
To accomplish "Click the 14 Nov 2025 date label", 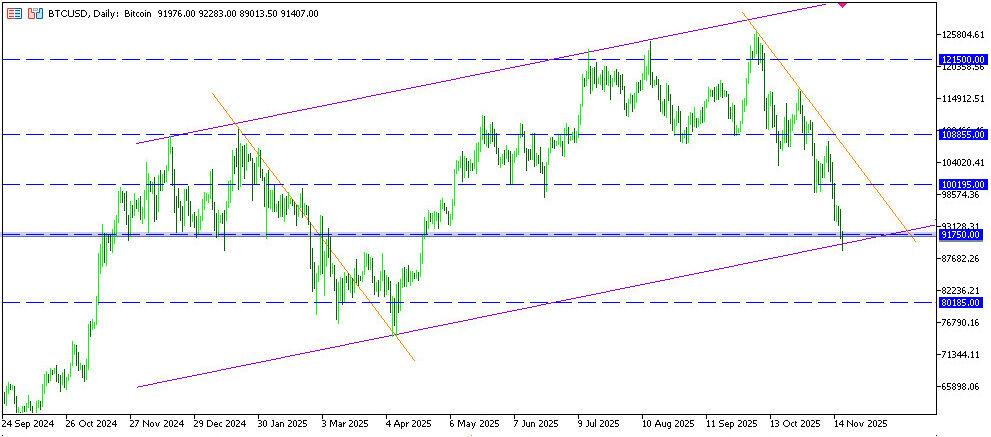I will point(861,424).
